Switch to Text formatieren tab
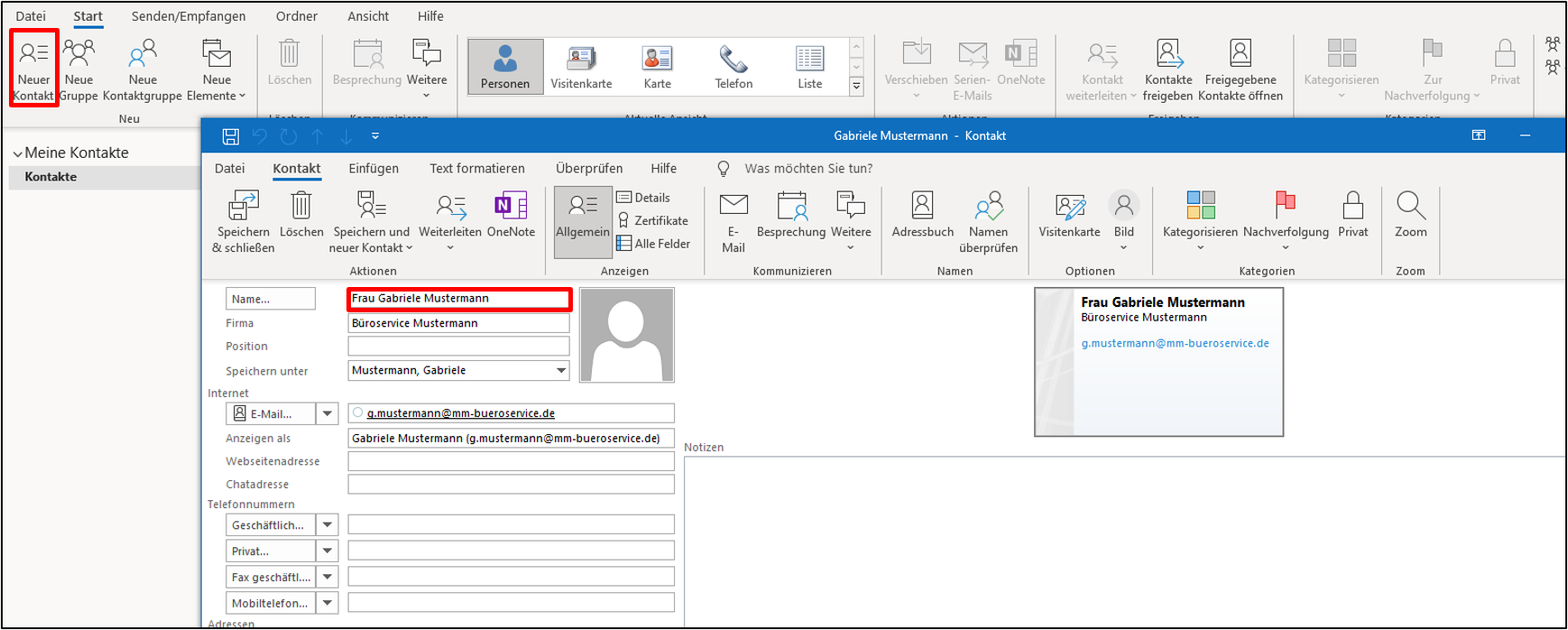Screen dimensions: 1568x630 coord(477,168)
